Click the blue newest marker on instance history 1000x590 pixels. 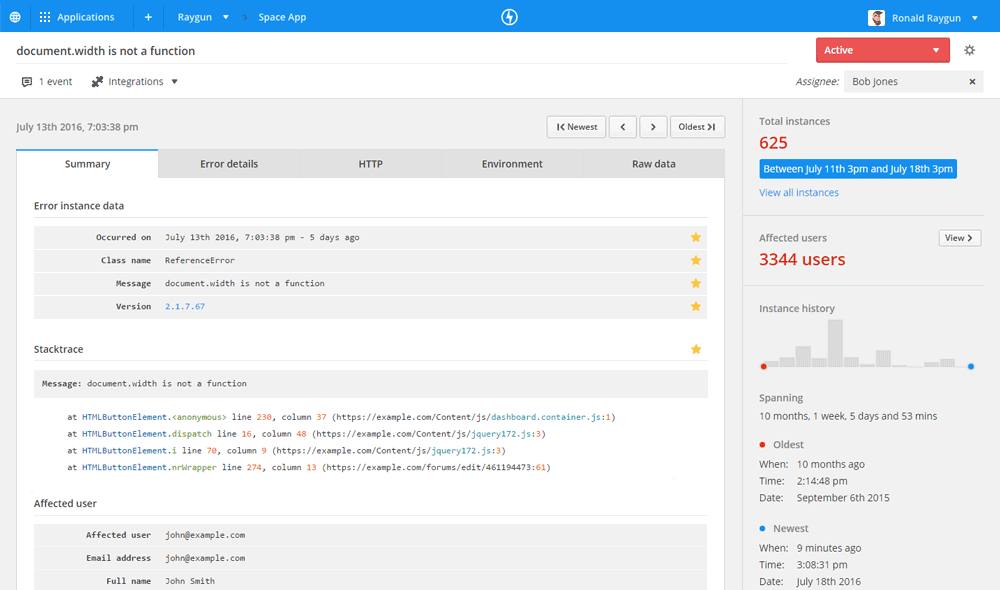tap(971, 367)
